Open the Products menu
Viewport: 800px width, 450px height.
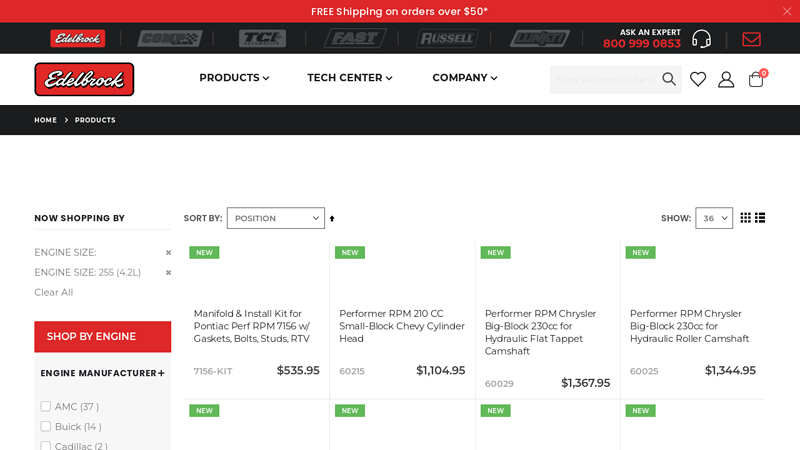pyautogui.click(x=234, y=78)
